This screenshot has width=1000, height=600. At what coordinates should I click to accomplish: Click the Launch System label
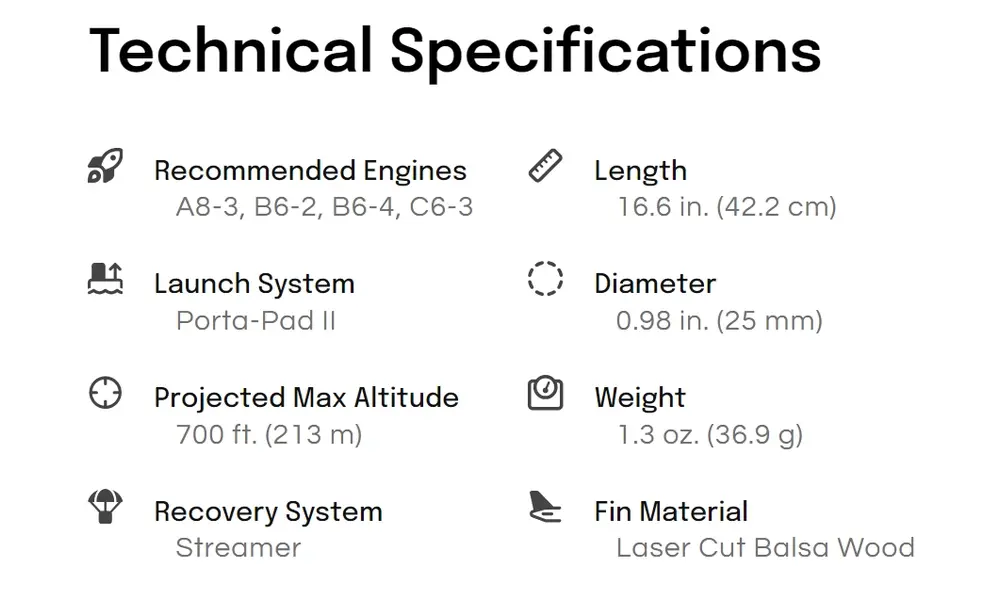(x=254, y=284)
